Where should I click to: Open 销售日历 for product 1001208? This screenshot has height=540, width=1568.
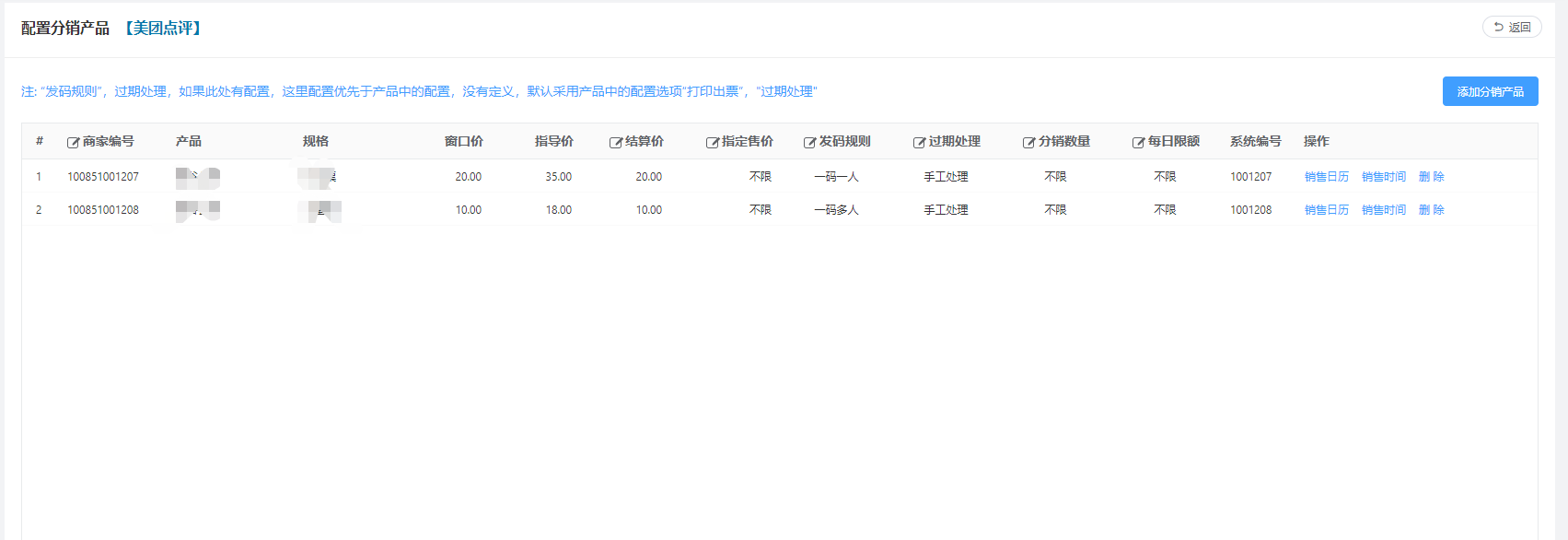click(x=1326, y=210)
